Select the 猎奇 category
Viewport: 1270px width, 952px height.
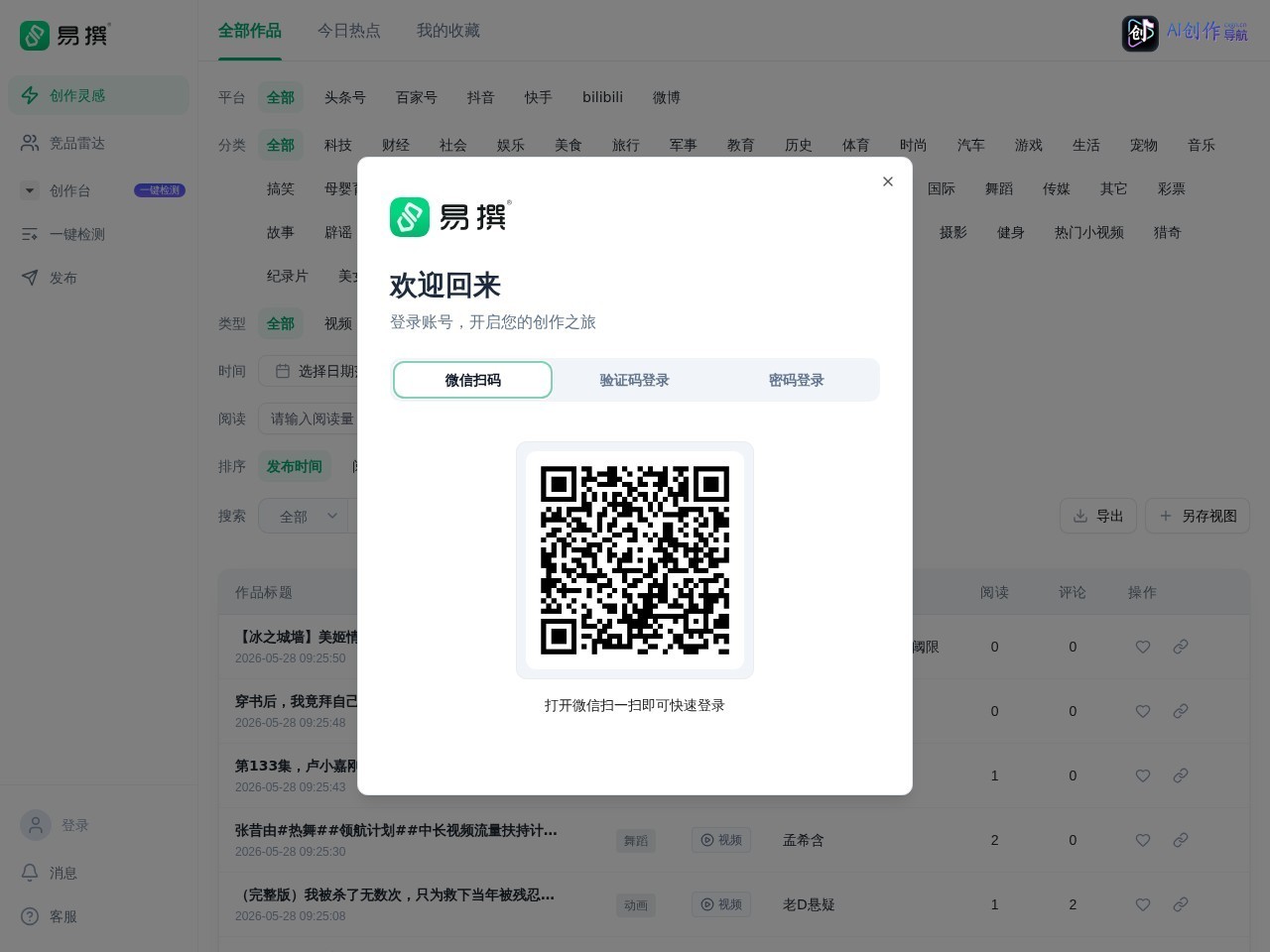coord(1168,232)
